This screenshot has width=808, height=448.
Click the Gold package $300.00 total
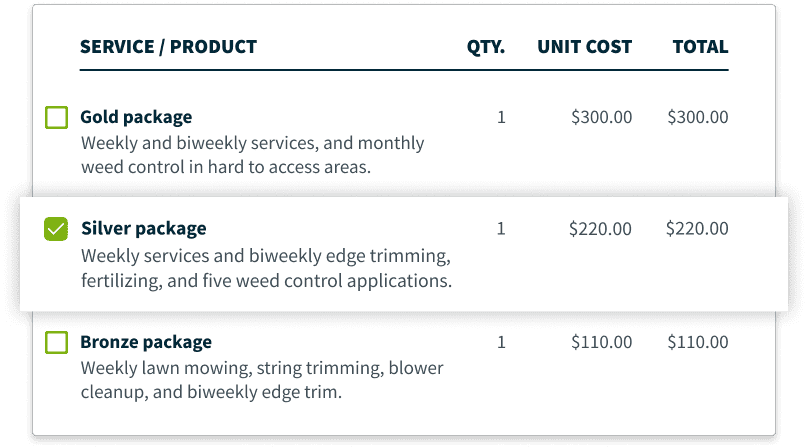click(x=698, y=117)
